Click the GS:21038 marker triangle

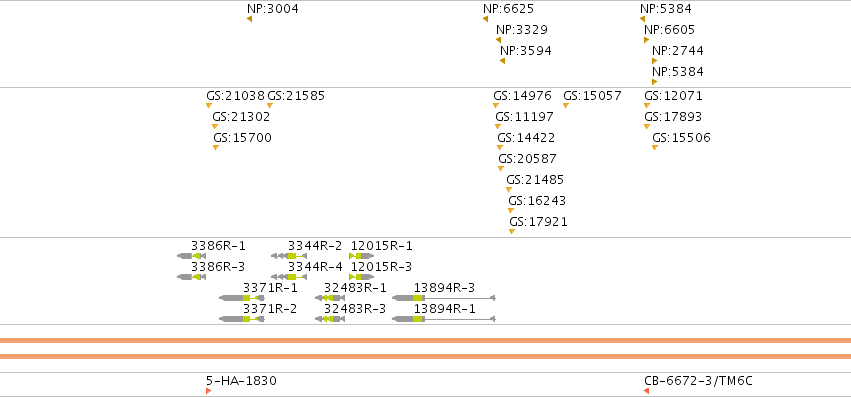(x=208, y=105)
